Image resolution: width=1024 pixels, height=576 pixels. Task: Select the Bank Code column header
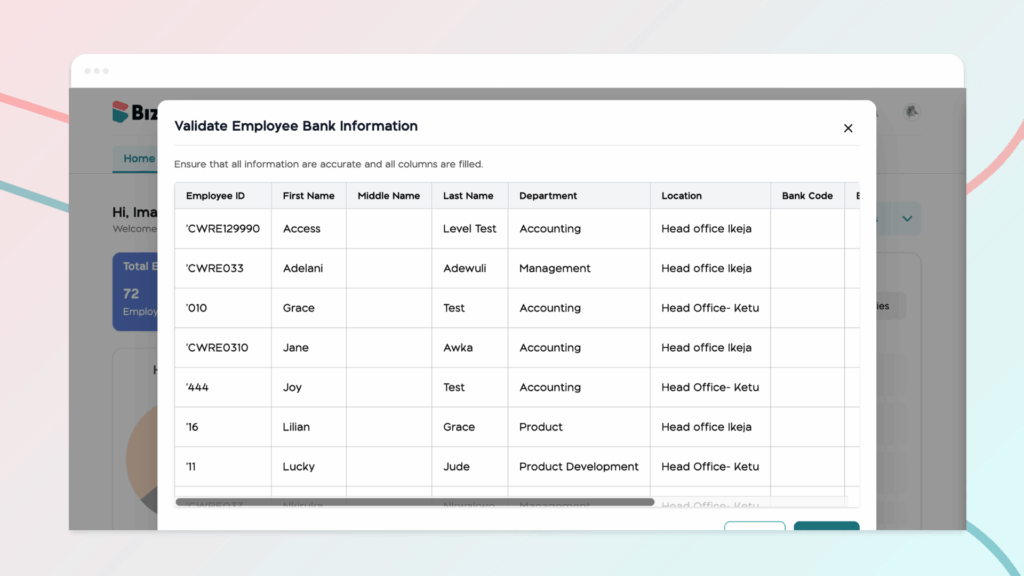(807, 196)
